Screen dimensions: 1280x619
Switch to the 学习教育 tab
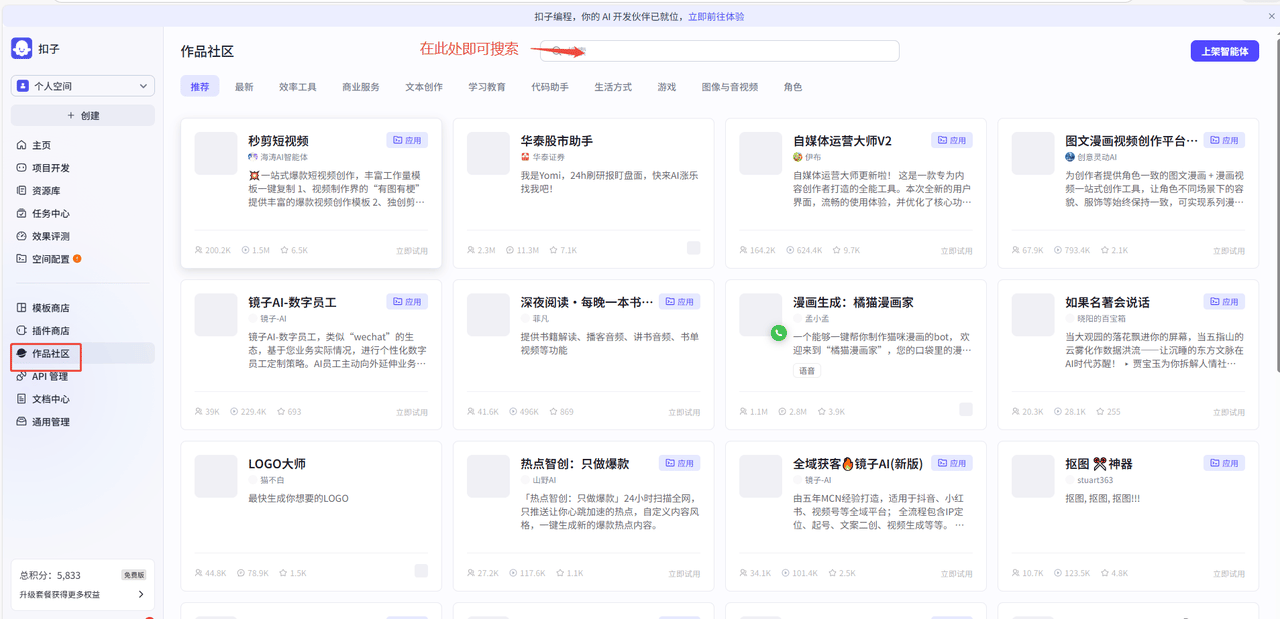487,87
